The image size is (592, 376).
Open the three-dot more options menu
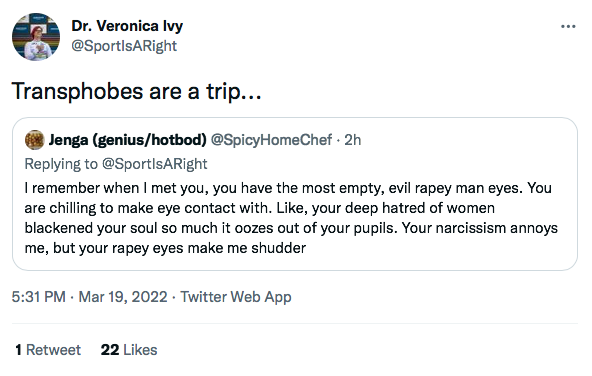click(568, 26)
